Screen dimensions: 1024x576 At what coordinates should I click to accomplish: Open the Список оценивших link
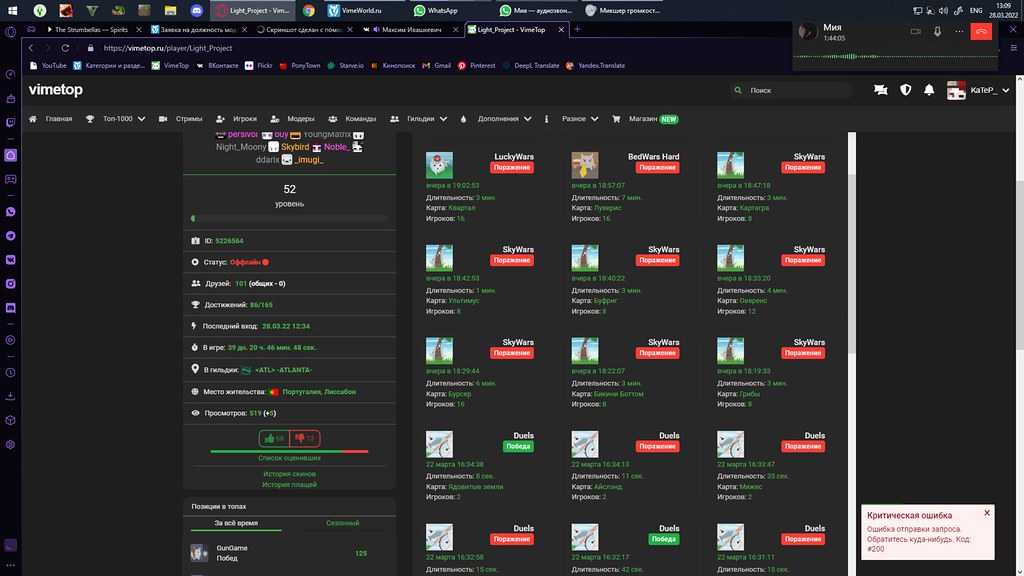(x=289, y=457)
